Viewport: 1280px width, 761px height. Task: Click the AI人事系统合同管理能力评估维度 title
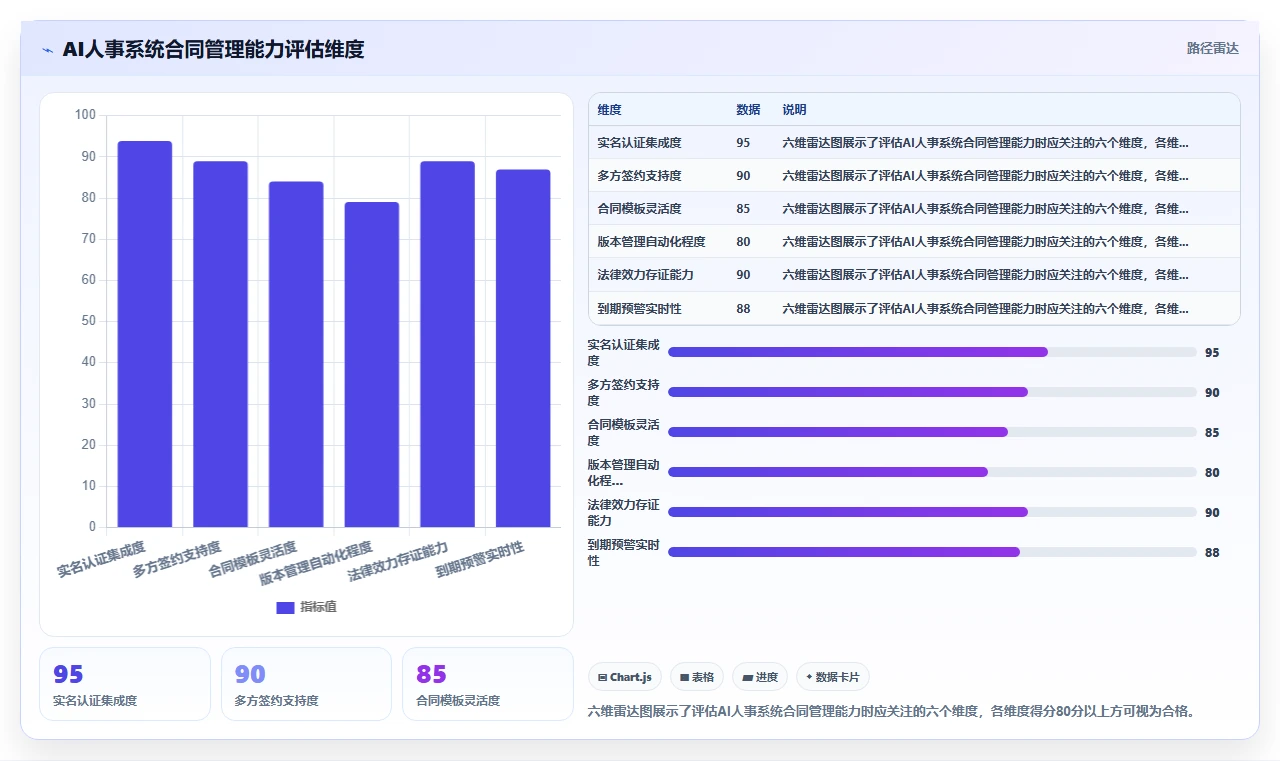pos(213,49)
